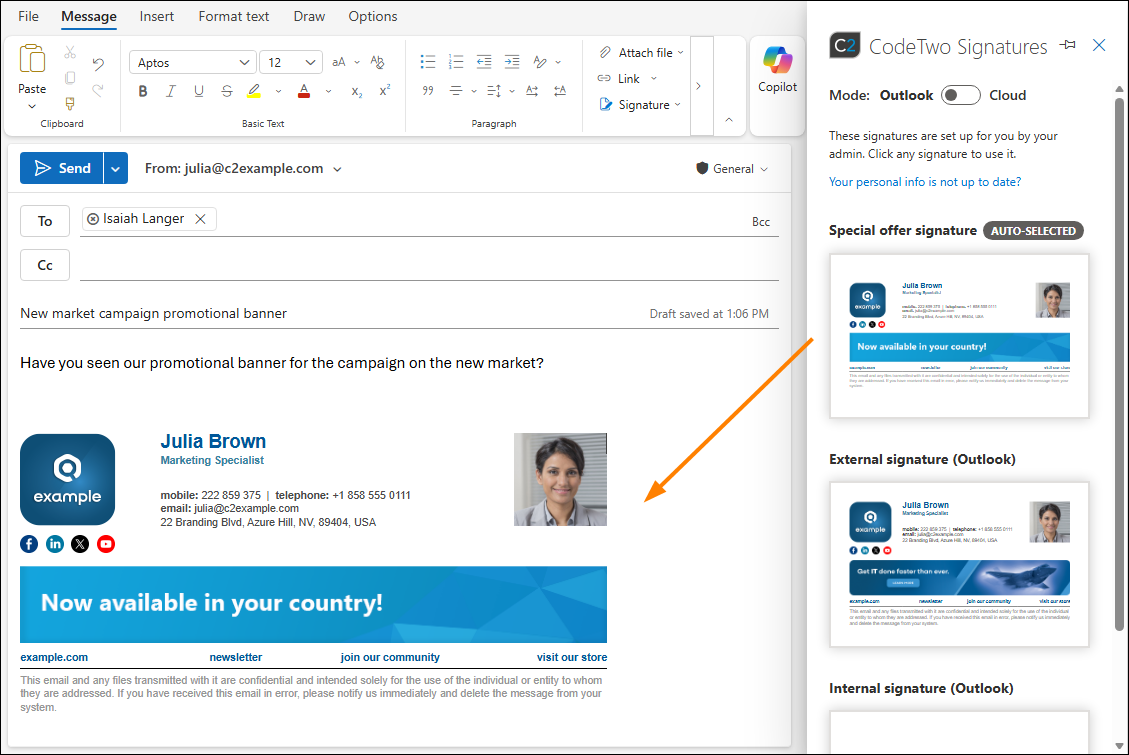Insert a bulleted list
The height and width of the screenshot is (755, 1129).
point(428,62)
